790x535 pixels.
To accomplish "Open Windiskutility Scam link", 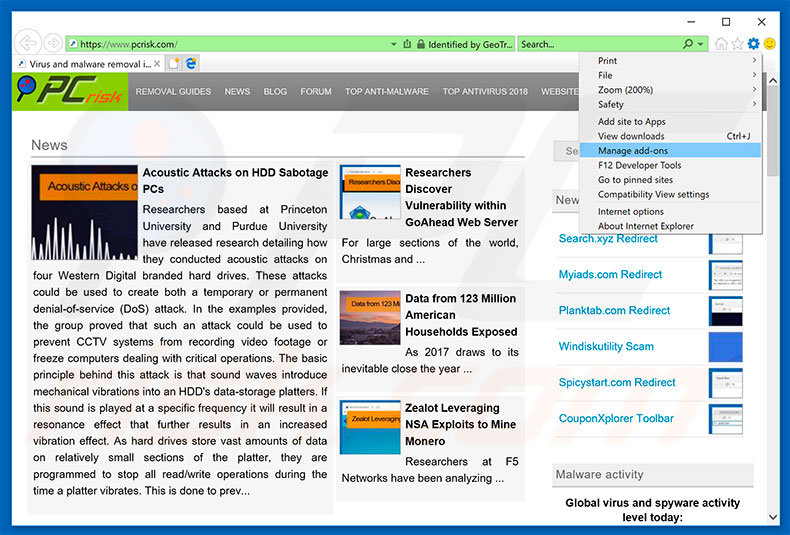I will click(x=606, y=347).
